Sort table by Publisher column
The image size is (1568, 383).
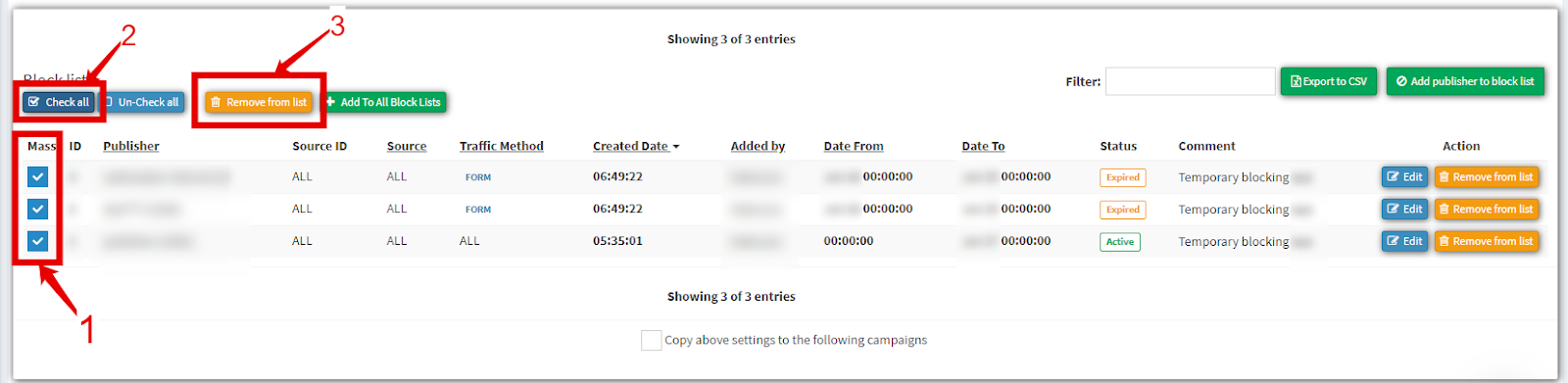tap(131, 146)
